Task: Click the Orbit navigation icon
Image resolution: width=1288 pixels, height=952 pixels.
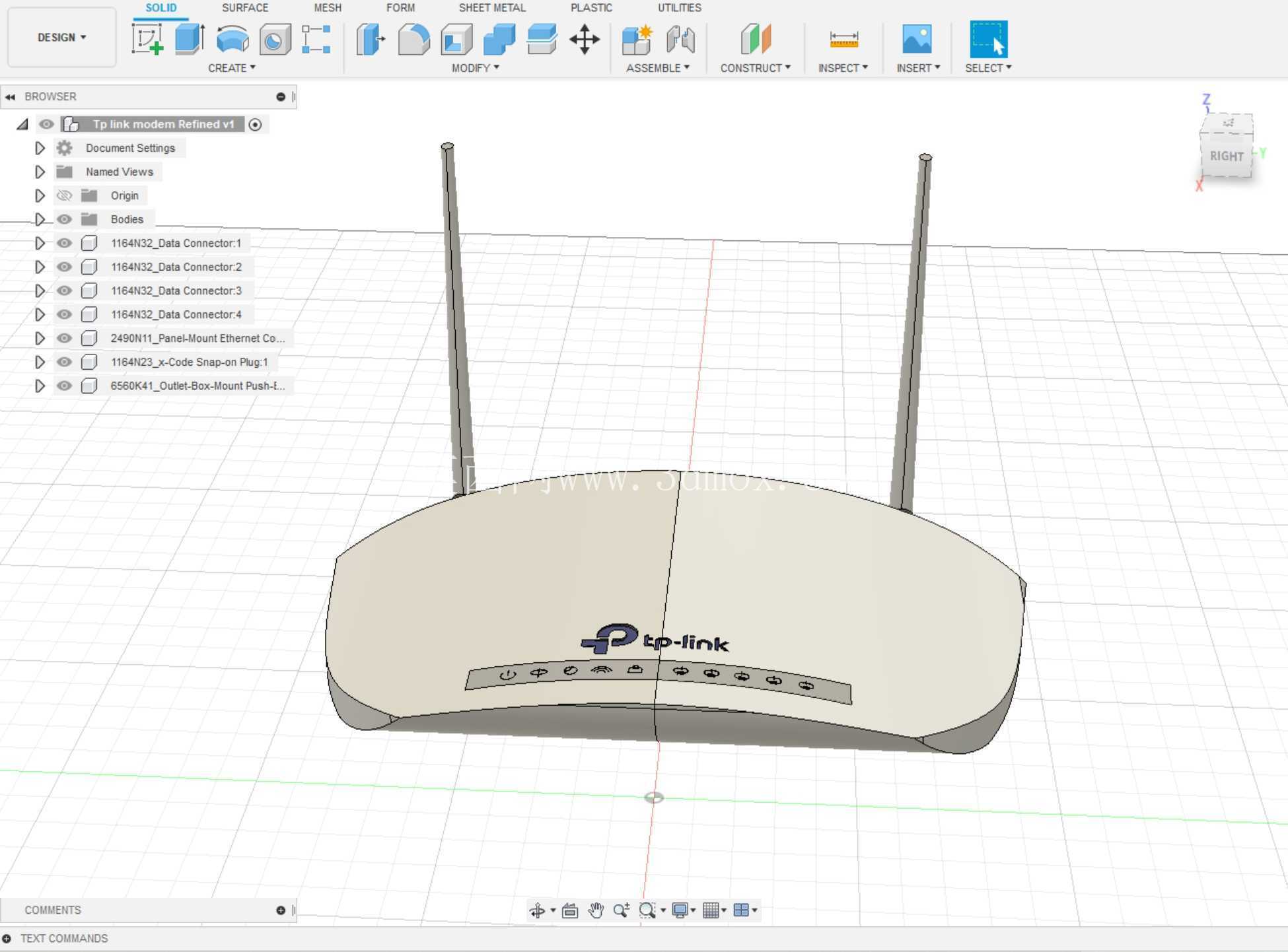Action: tap(537, 911)
